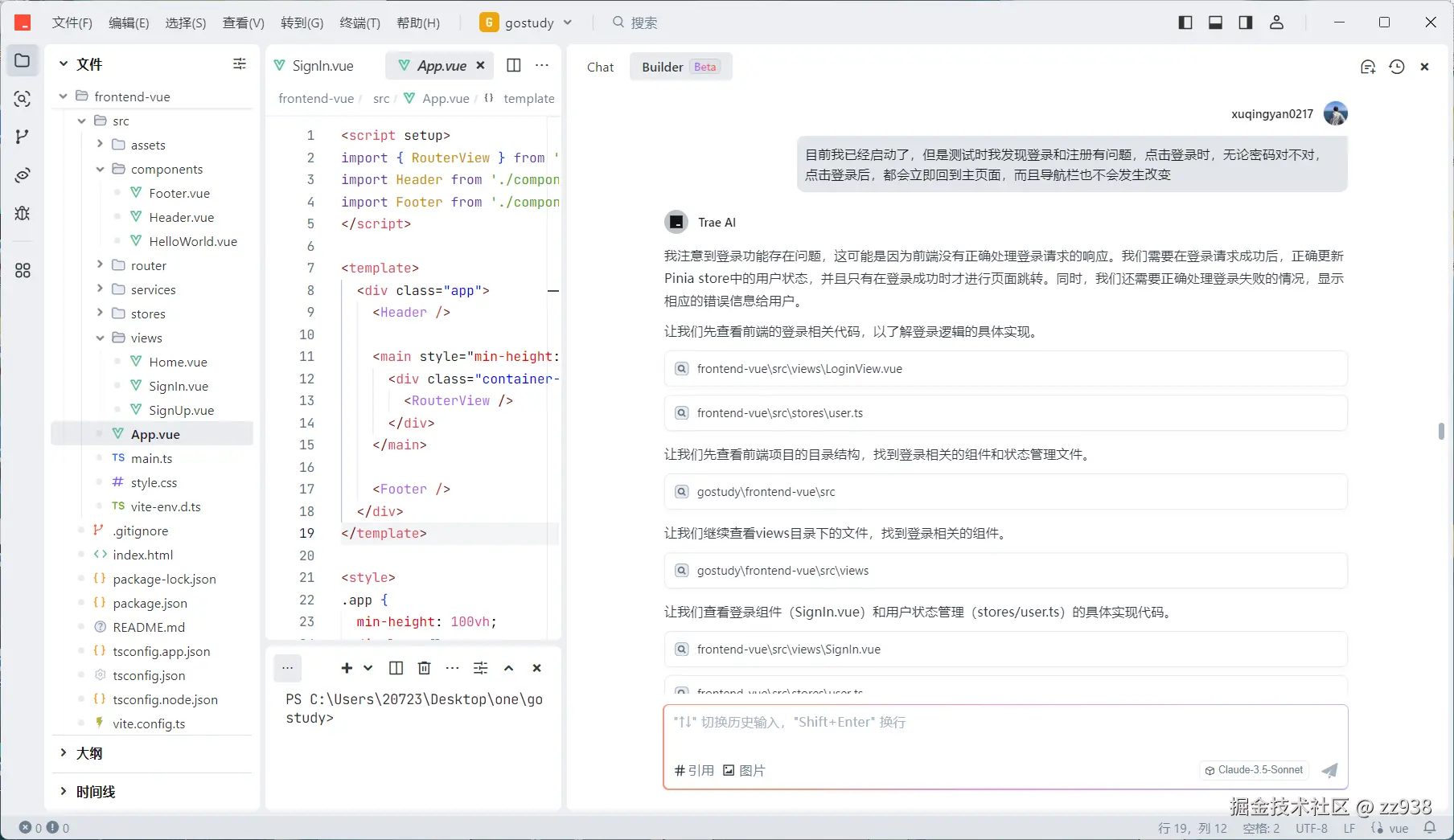Open the Extensions view in sidebar

pos(22,271)
